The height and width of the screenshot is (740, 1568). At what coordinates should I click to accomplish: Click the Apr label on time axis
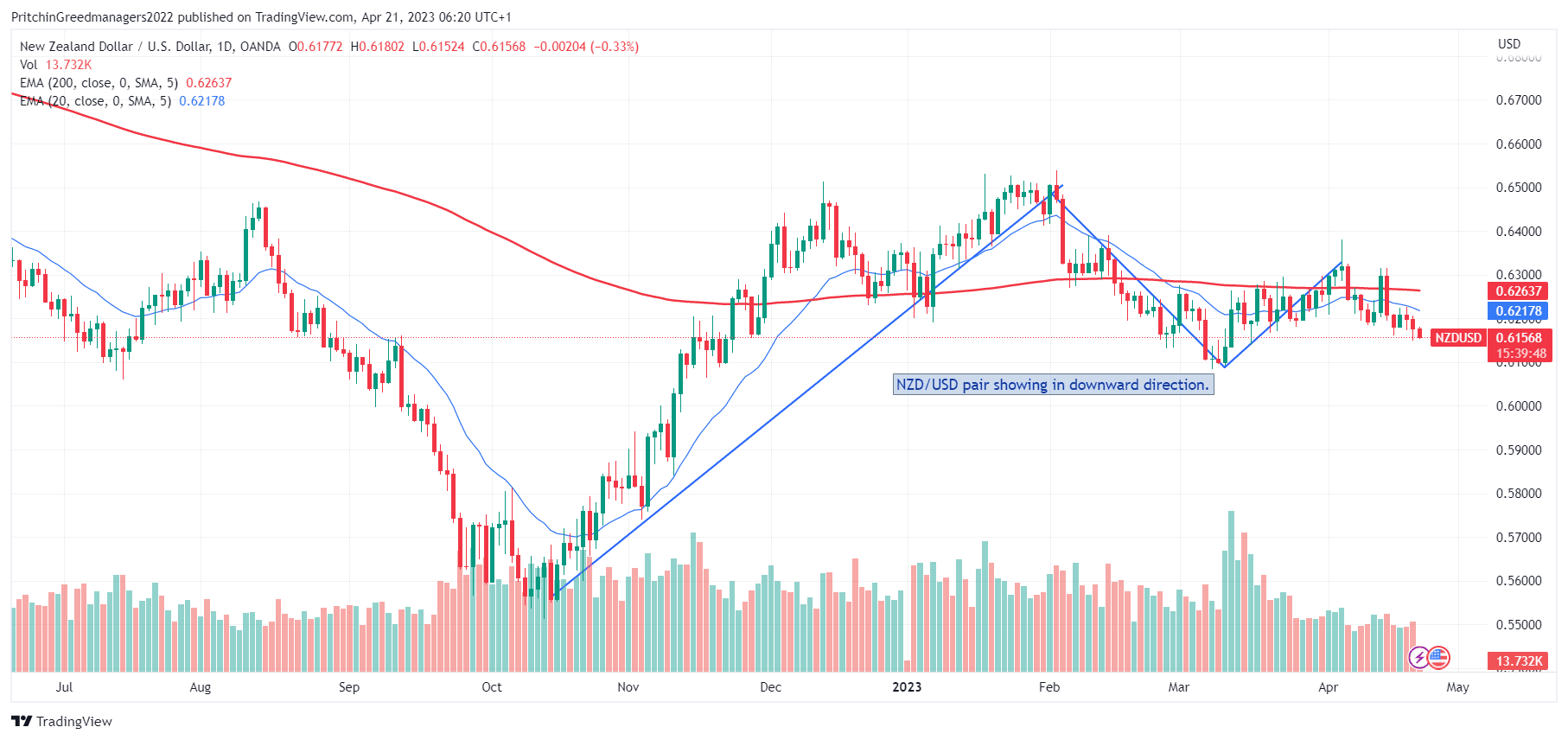1328,687
